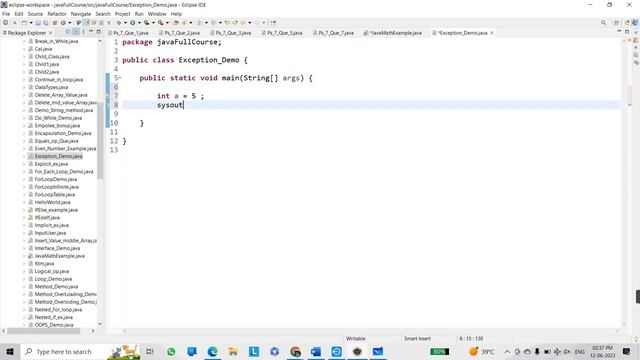Click Package Explorer horizontal scrollbar thumb
This screenshot has width=640, height=360.
pyautogui.click(x=43, y=331)
